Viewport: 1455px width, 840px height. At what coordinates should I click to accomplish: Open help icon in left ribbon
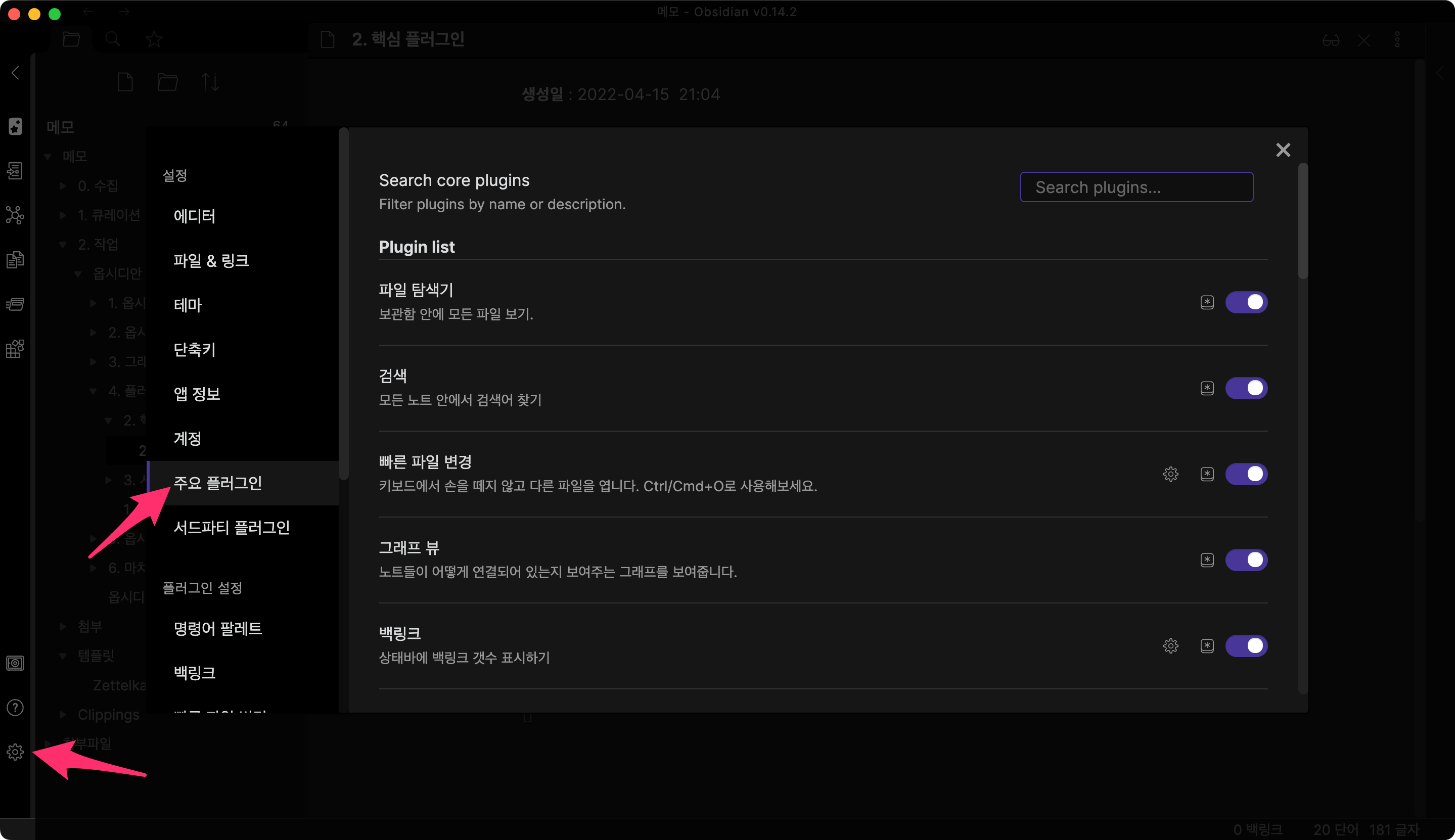(15, 707)
